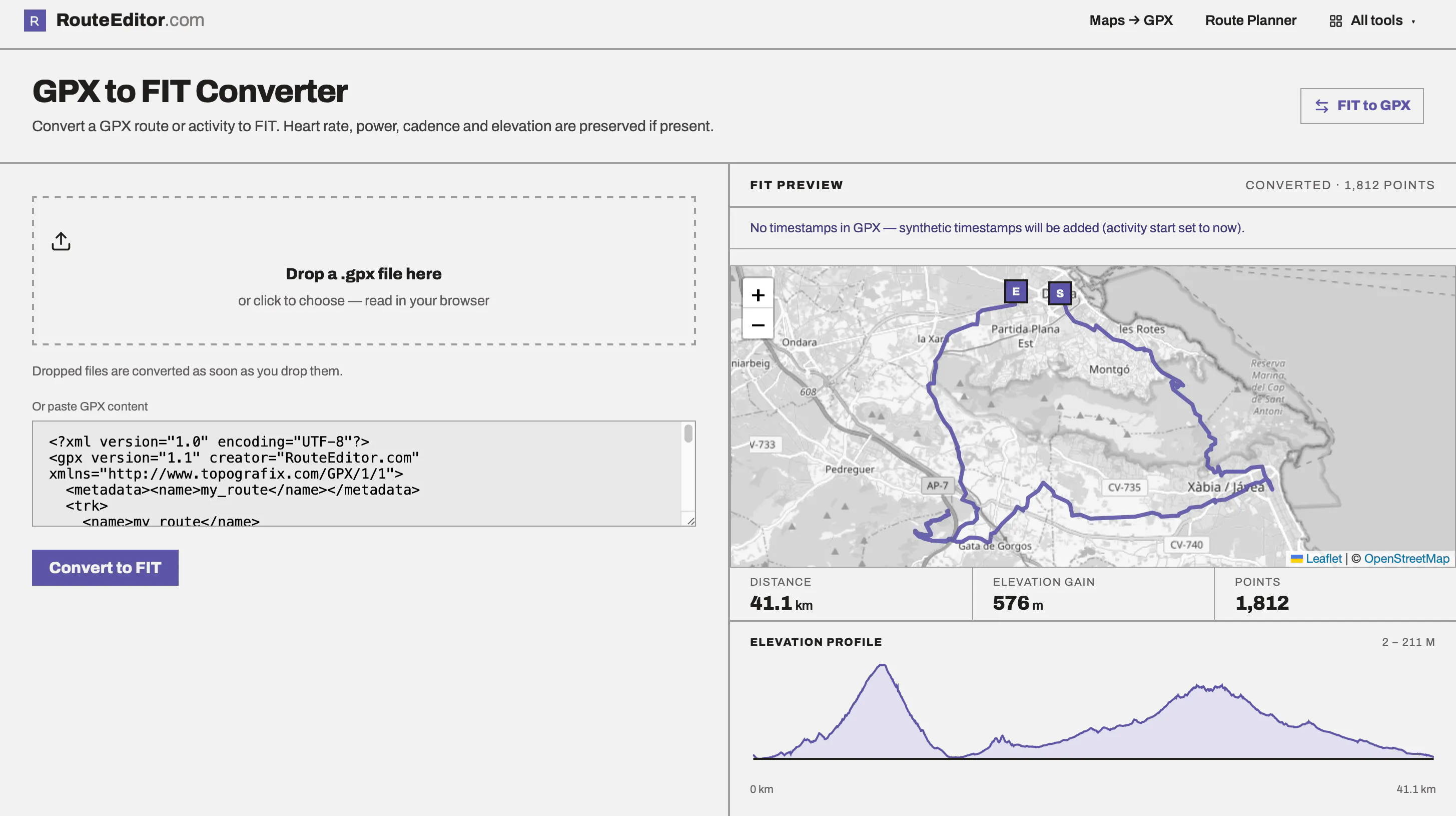The width and height of the screenshot is (1456, 816).
Task: Click the CV-735 road label on map
Action: click(x=1124, y=488)
